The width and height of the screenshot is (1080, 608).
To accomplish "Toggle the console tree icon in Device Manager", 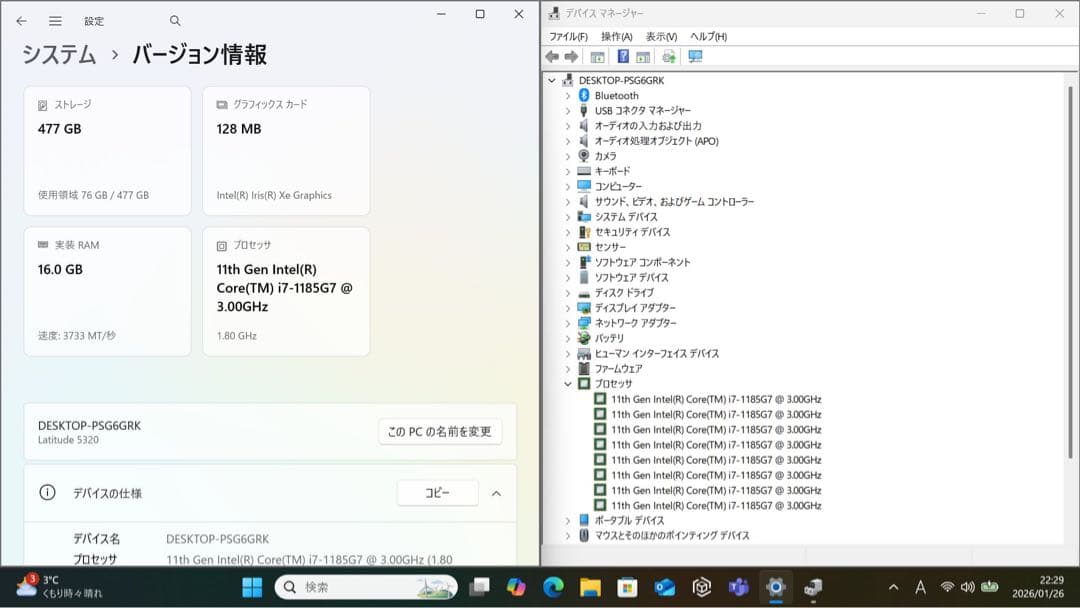I will (x=597, y=56).
